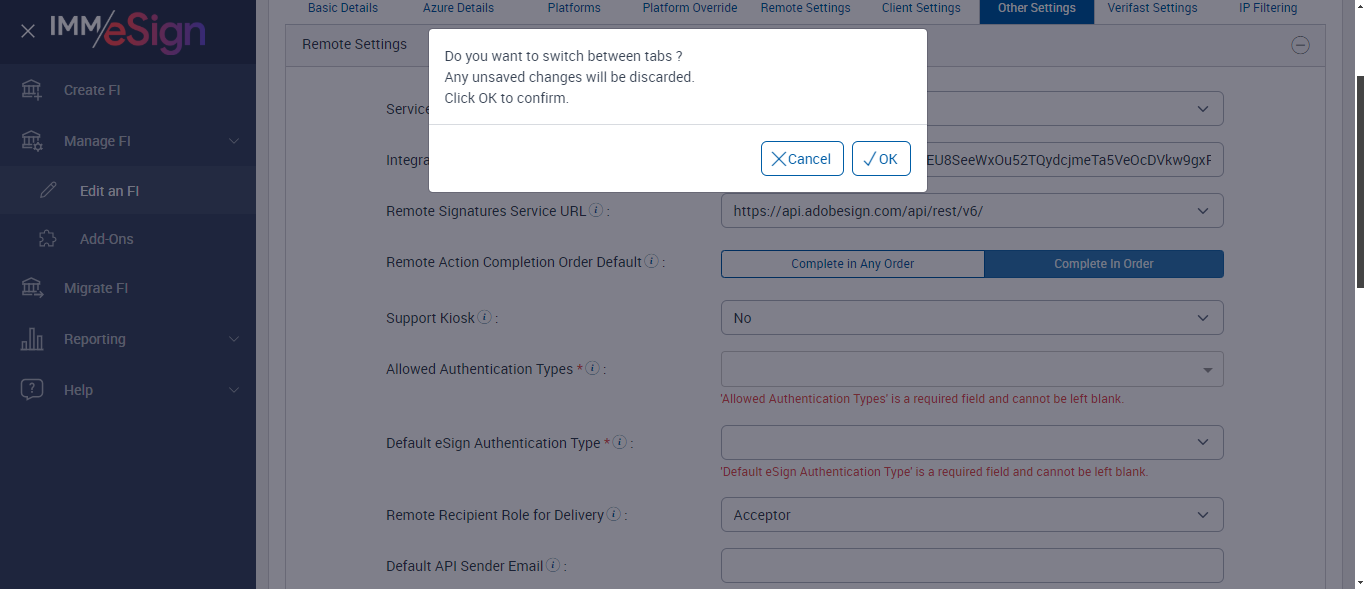Click OK to confirm tab switch
The height and width of the screenshot is (589, 1366).
click(881, 159)
